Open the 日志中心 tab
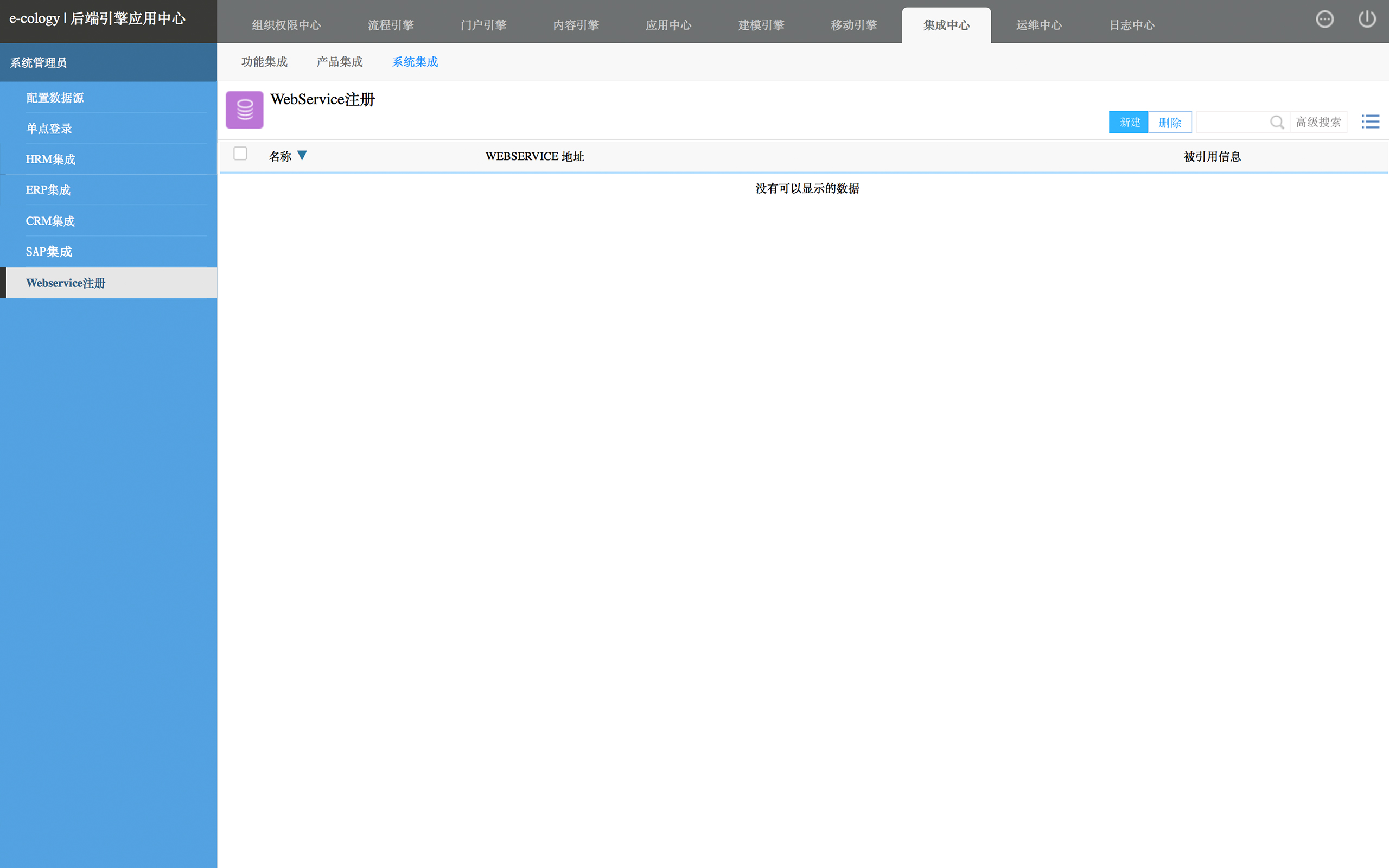Screen dimensions: 1389x868 pyautogui.click(x=1131, y=25)
